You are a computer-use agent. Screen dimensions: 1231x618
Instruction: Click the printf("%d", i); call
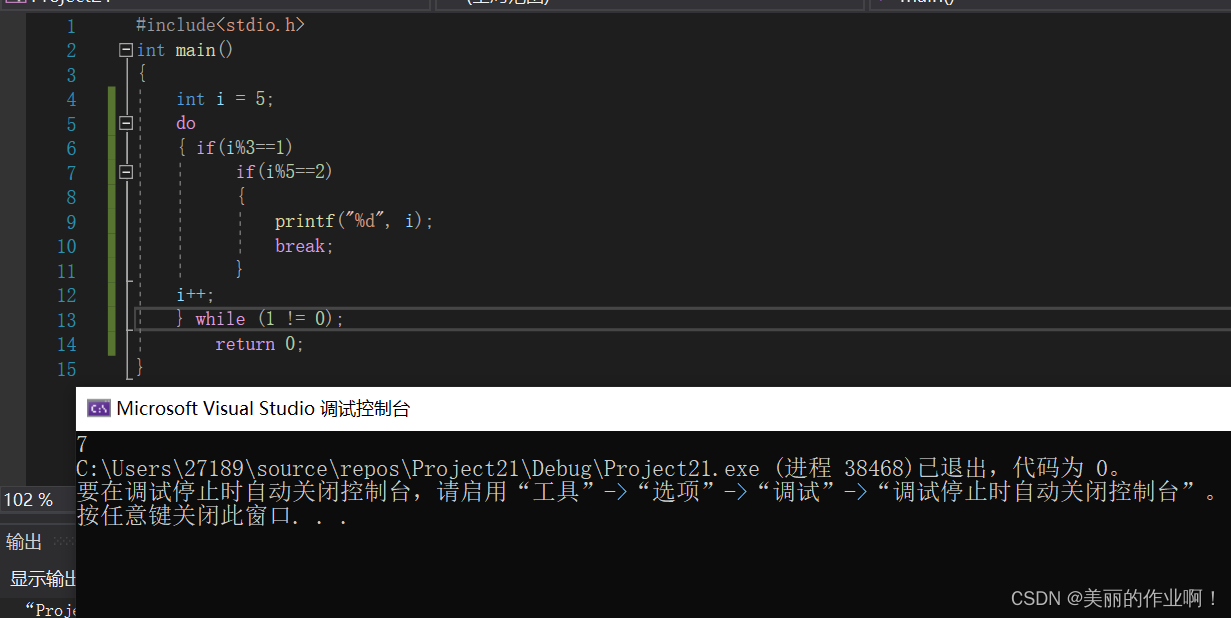[x=354, y=221]
